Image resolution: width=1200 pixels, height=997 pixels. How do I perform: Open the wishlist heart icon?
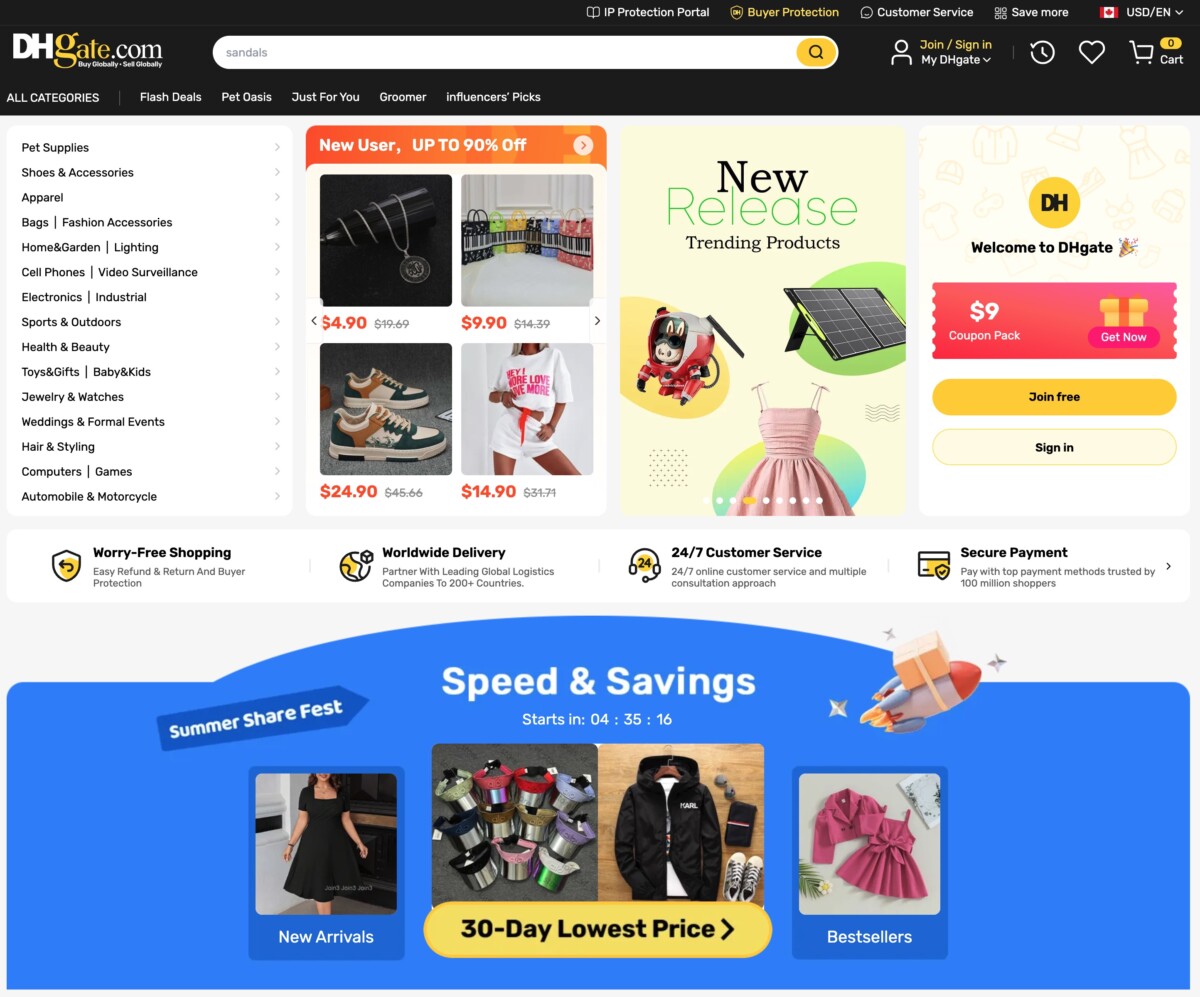(1092, 52)
